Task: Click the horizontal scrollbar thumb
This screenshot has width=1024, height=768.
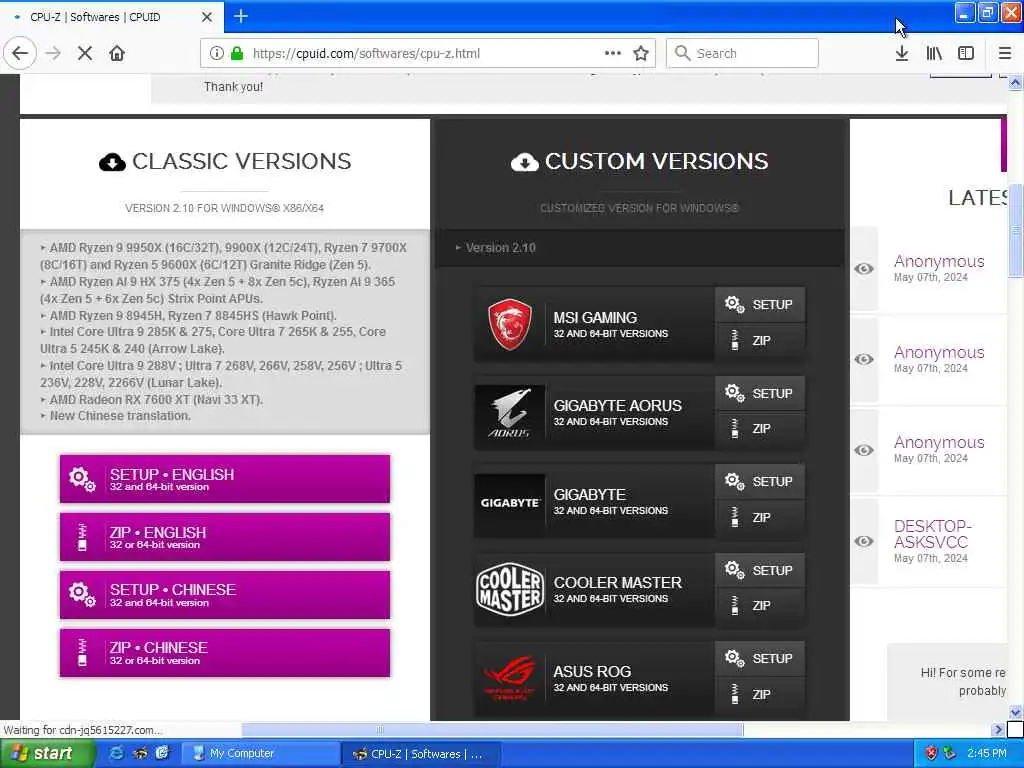Action: 492,729
